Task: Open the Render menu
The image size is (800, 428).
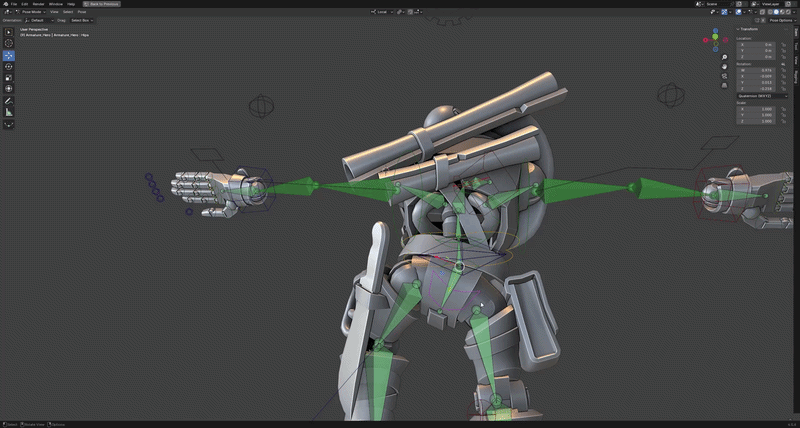Action: tap(38, 4)
